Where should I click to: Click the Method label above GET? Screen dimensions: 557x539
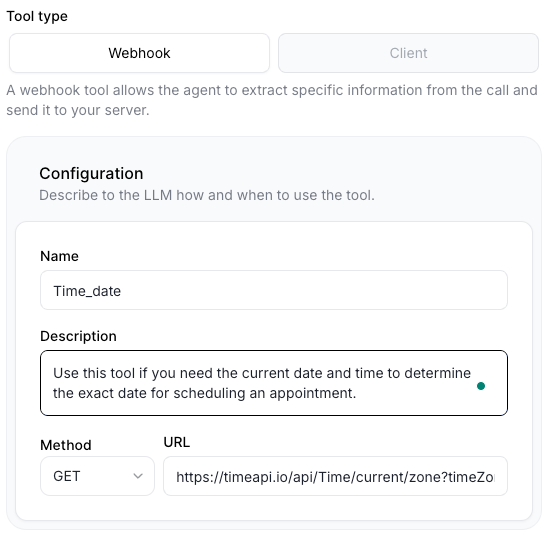[66, 445]
